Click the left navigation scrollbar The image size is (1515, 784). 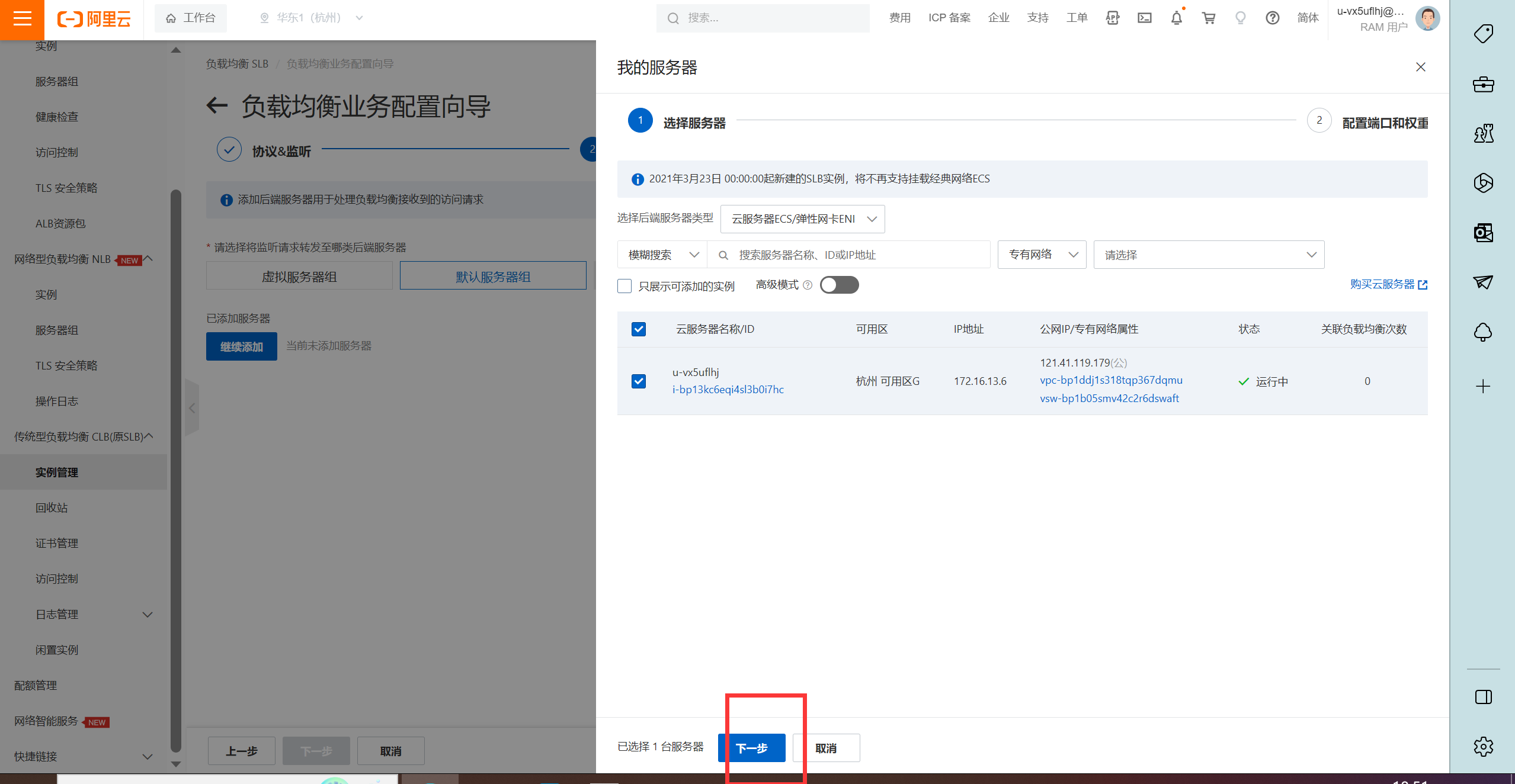[175, 471]
